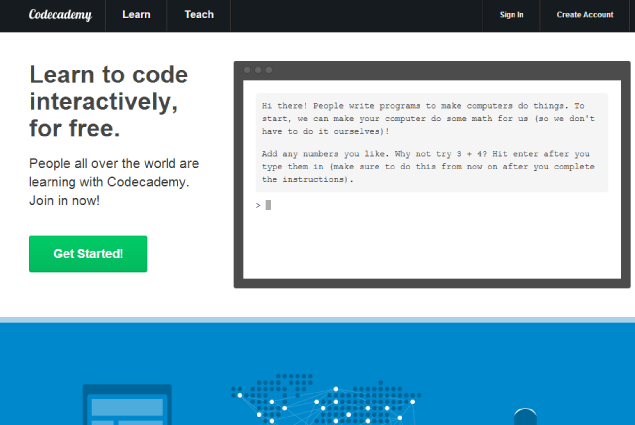635x425 pixels.
Task: Click the dotted world map graphic
Action: point(326,399)
